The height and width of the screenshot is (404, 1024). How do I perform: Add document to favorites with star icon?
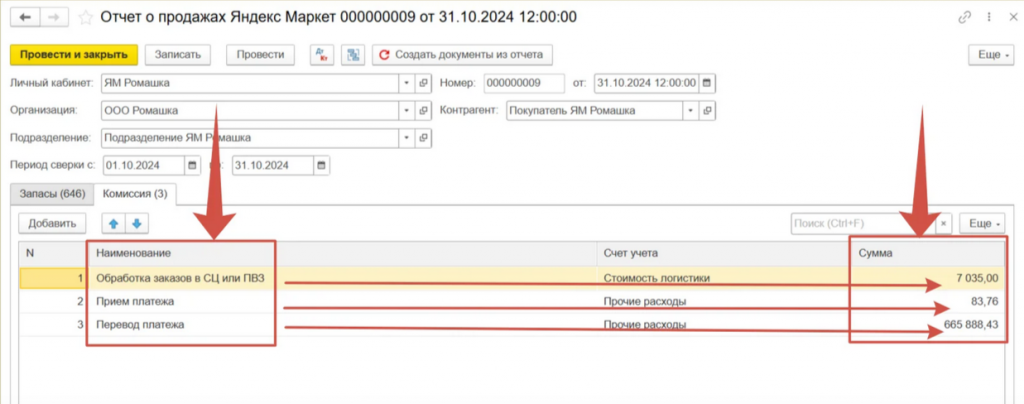[89, 18]
